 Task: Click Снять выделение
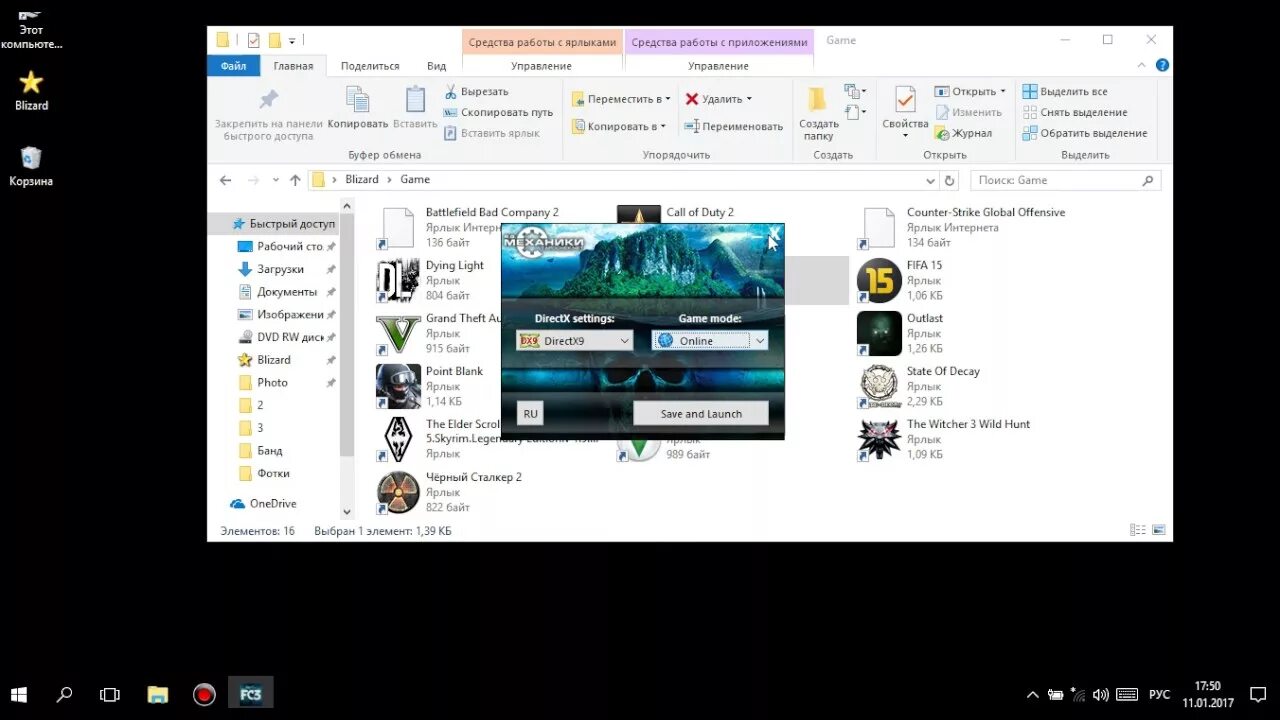[1075, 112]
